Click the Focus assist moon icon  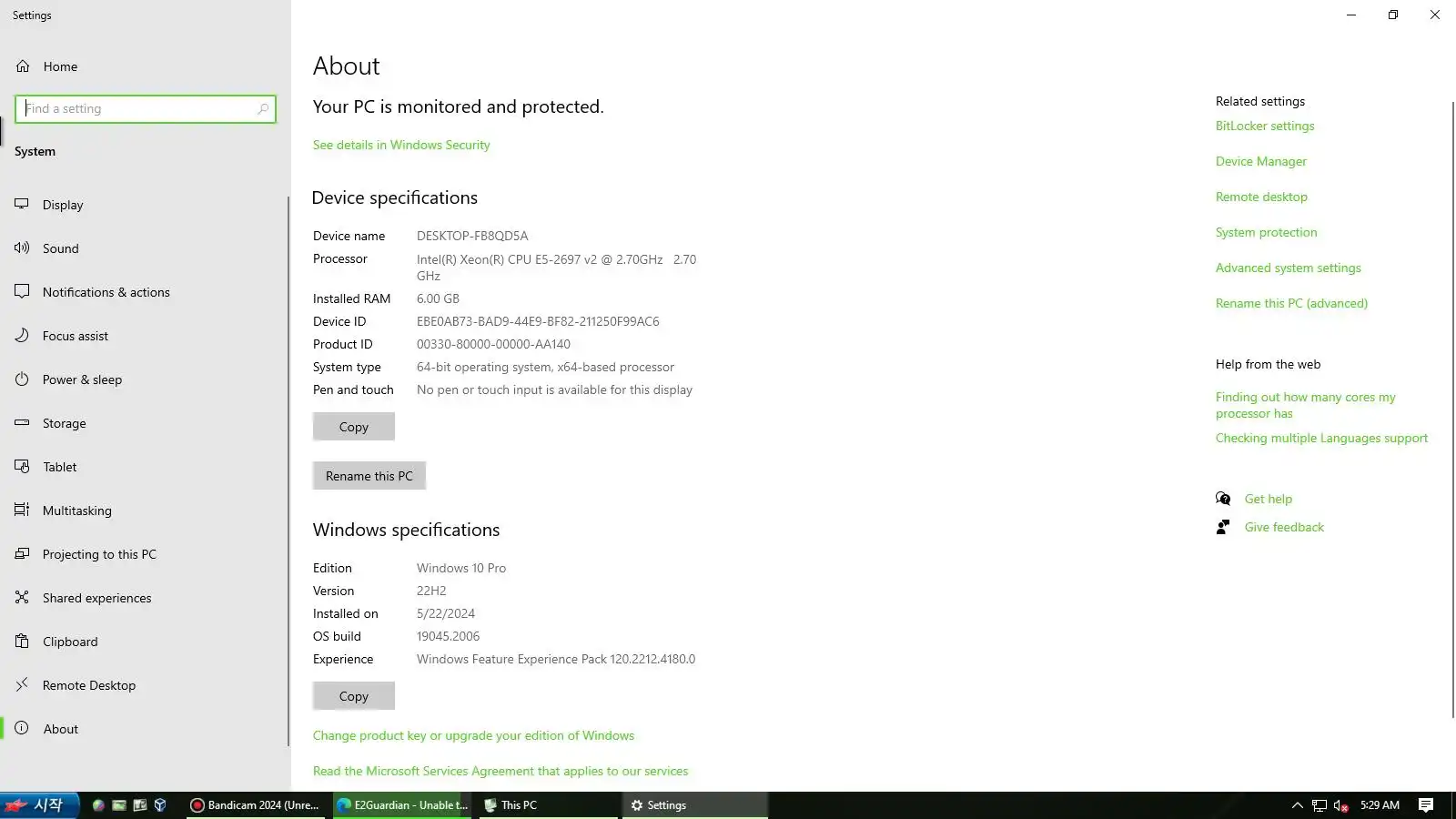click(22, 336)
